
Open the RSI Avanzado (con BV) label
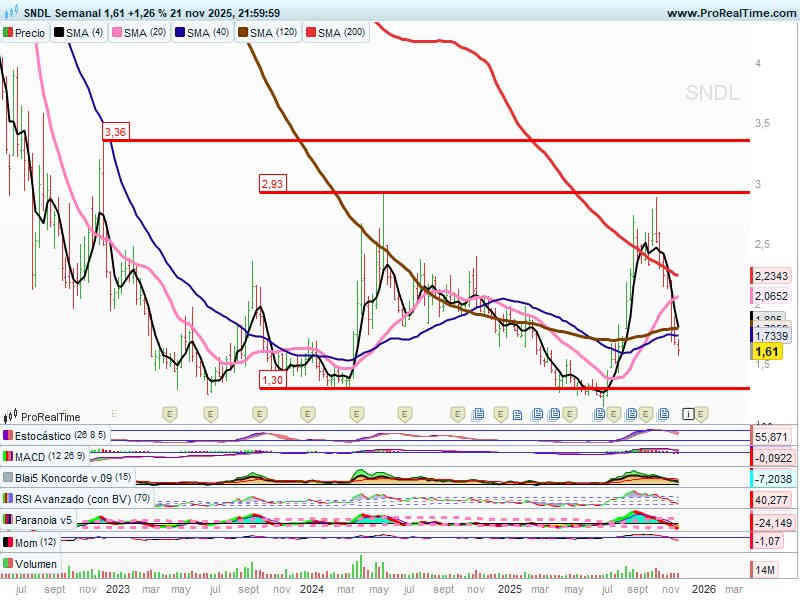click(68, 499)
